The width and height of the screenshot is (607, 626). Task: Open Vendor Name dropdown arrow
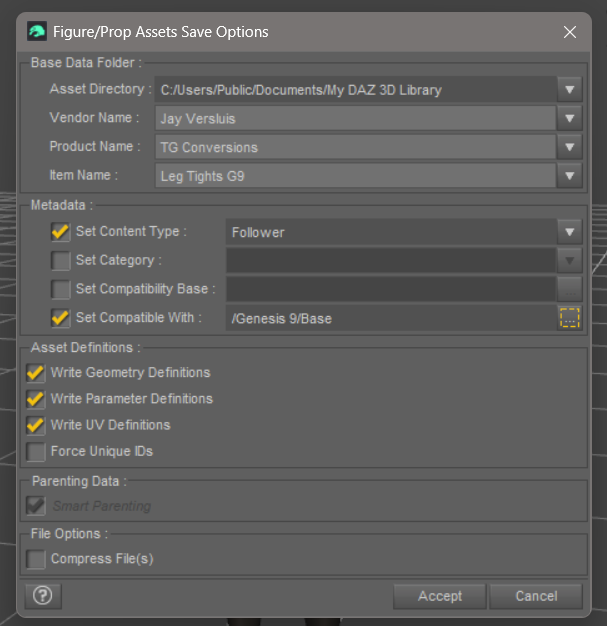pos(569,118)
